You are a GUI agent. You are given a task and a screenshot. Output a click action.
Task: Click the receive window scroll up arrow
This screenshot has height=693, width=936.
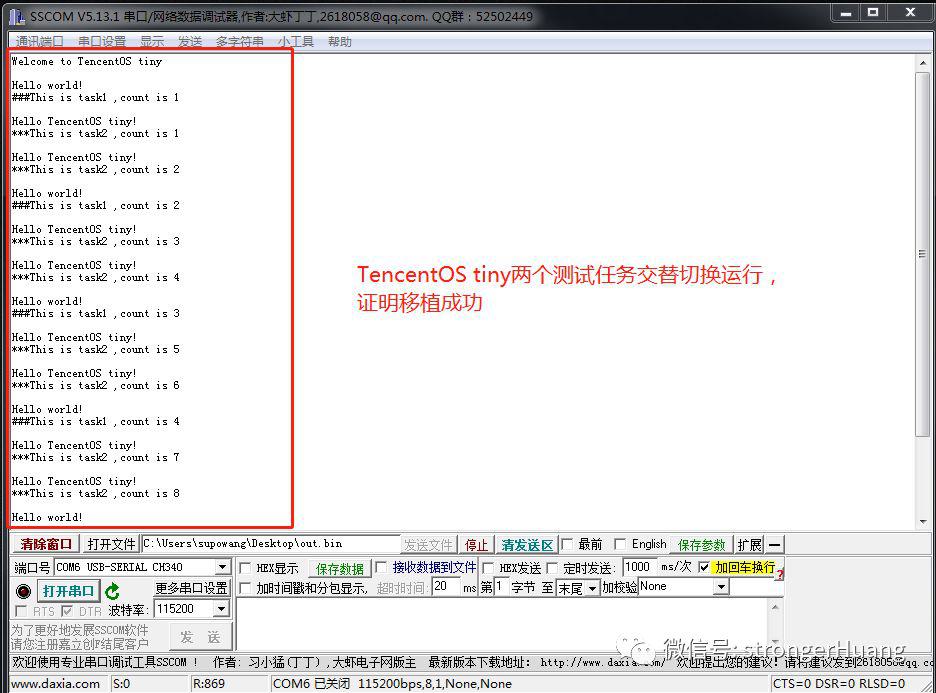(923, 62)
